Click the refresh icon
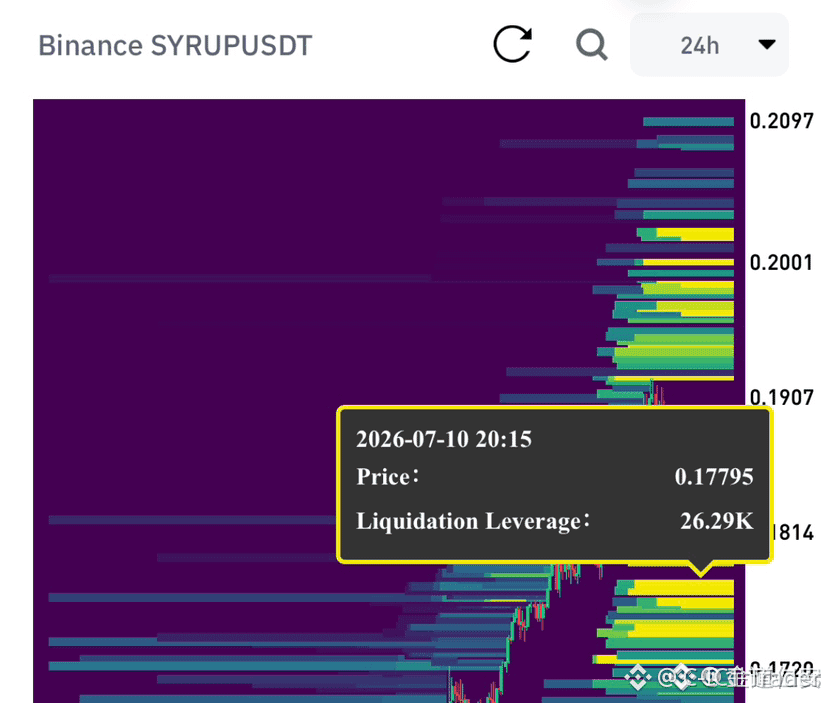Viewport: 829px width, 703px height. coord(512,44)
